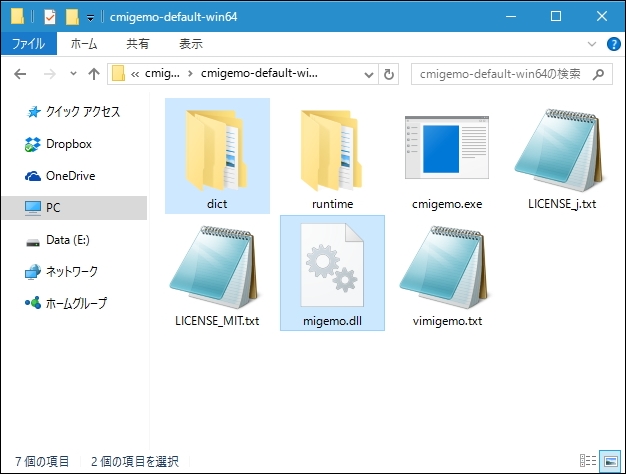Open the Quick Access Toolbar customize dropdown
Screen dimensions: 626x474
click(91, 18)
